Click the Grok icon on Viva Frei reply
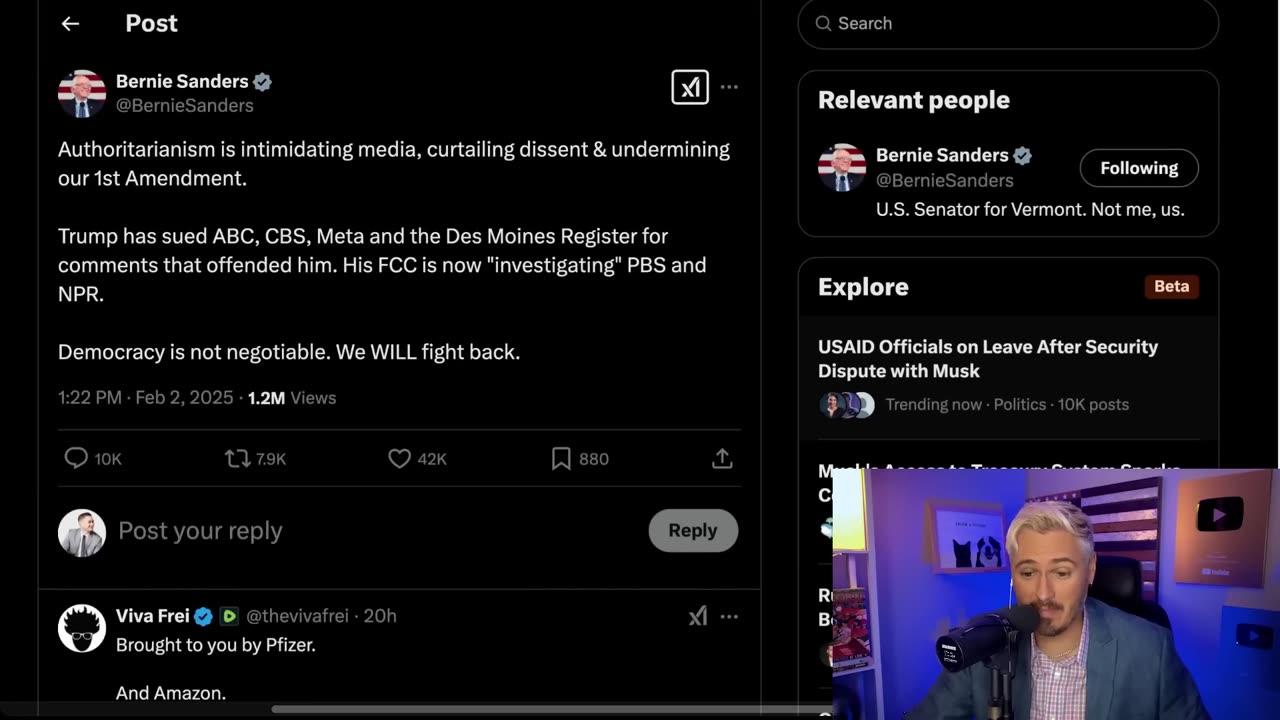The height and width of the screenshot is (720, 1280). point(698,616)
